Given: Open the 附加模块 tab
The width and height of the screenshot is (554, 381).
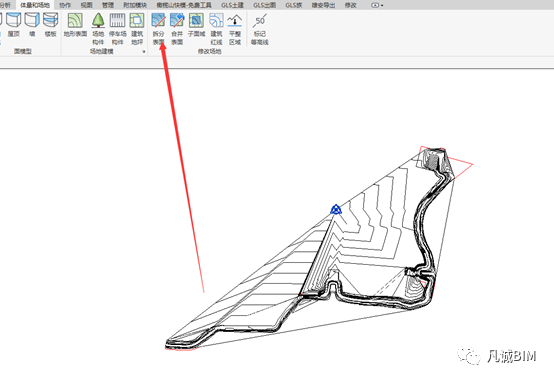Looking at the screenshot, I should coord(135,5).
